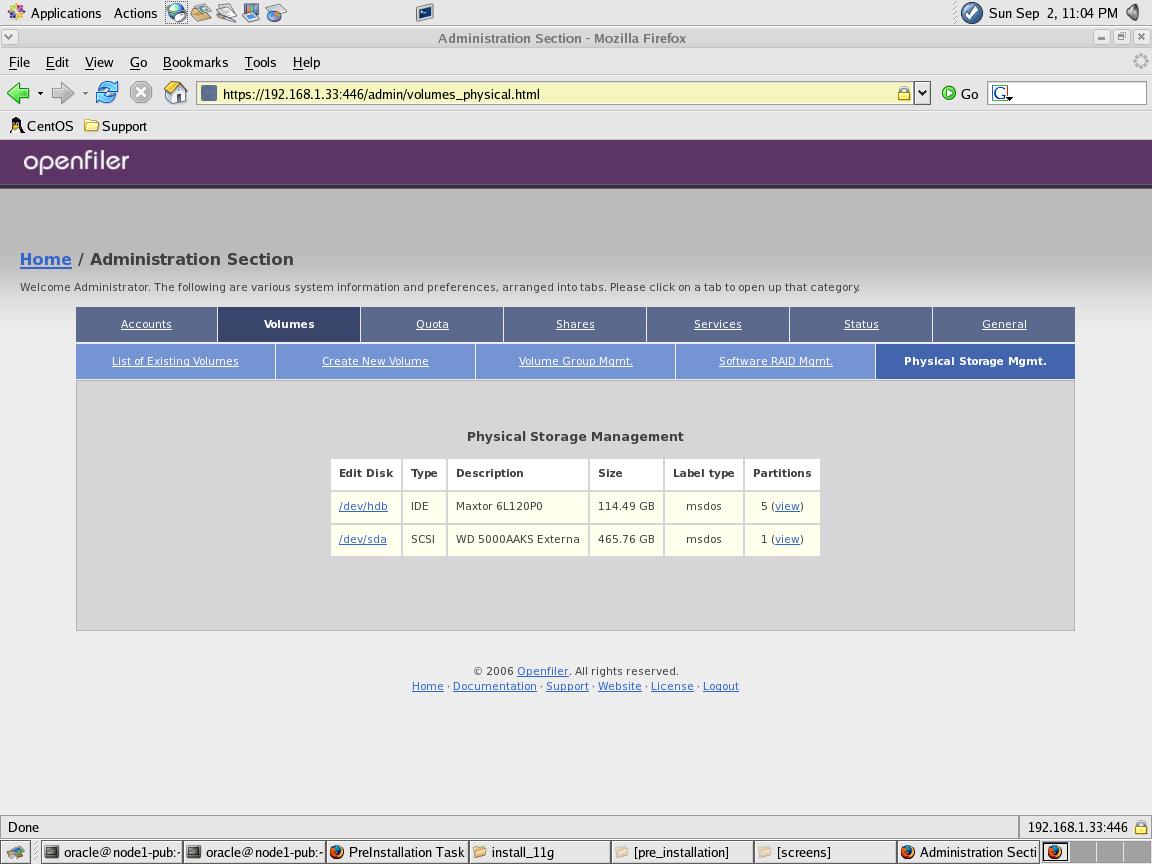Open the License footer link
Screen dimensions: 1152x864
tap(672, 686)
